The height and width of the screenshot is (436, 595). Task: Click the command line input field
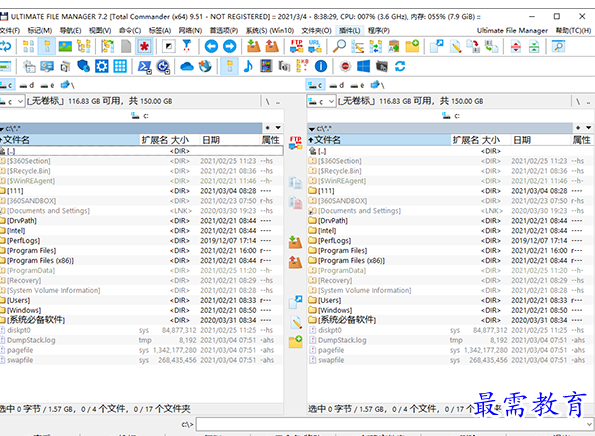(390, 424)
